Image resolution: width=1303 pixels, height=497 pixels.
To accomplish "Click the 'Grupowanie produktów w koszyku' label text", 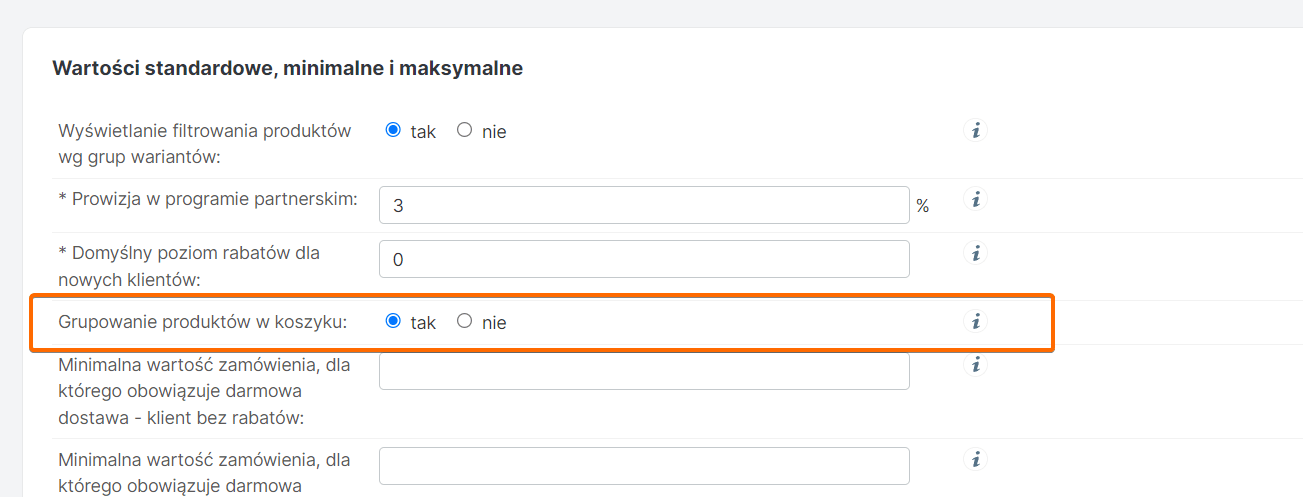I will point(203,322).
